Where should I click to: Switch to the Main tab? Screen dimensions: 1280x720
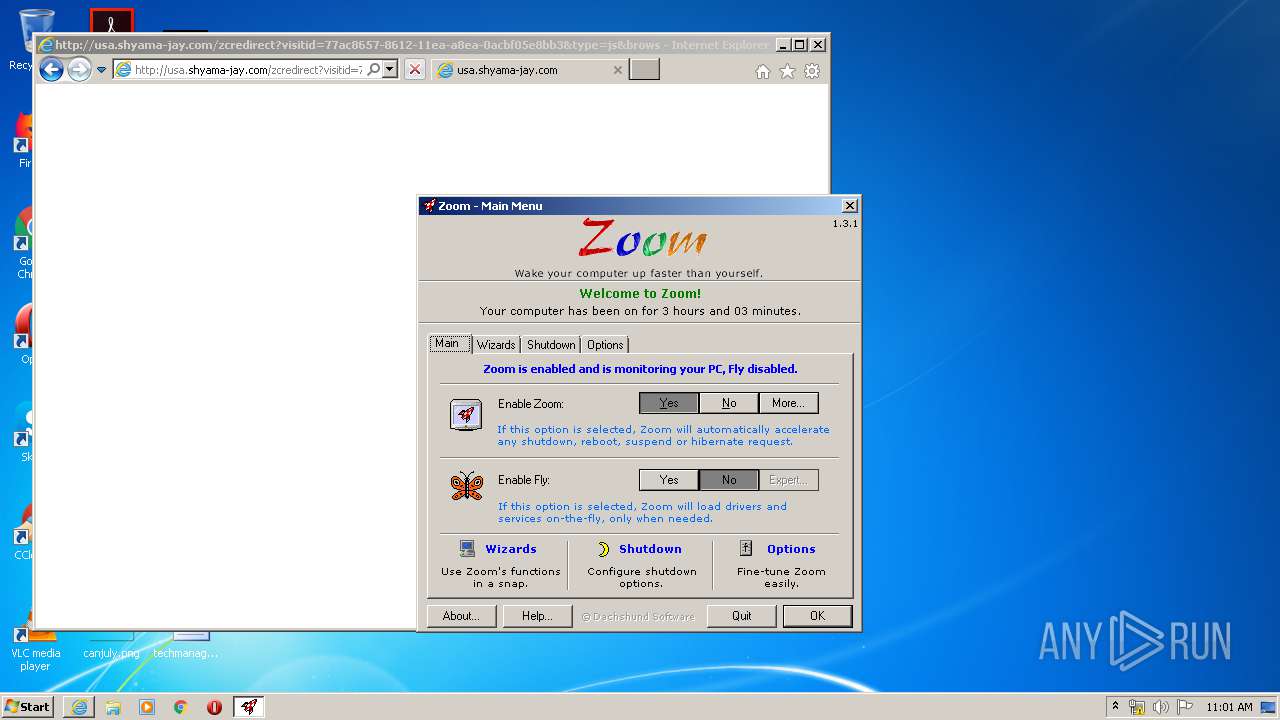click(448, 343)
